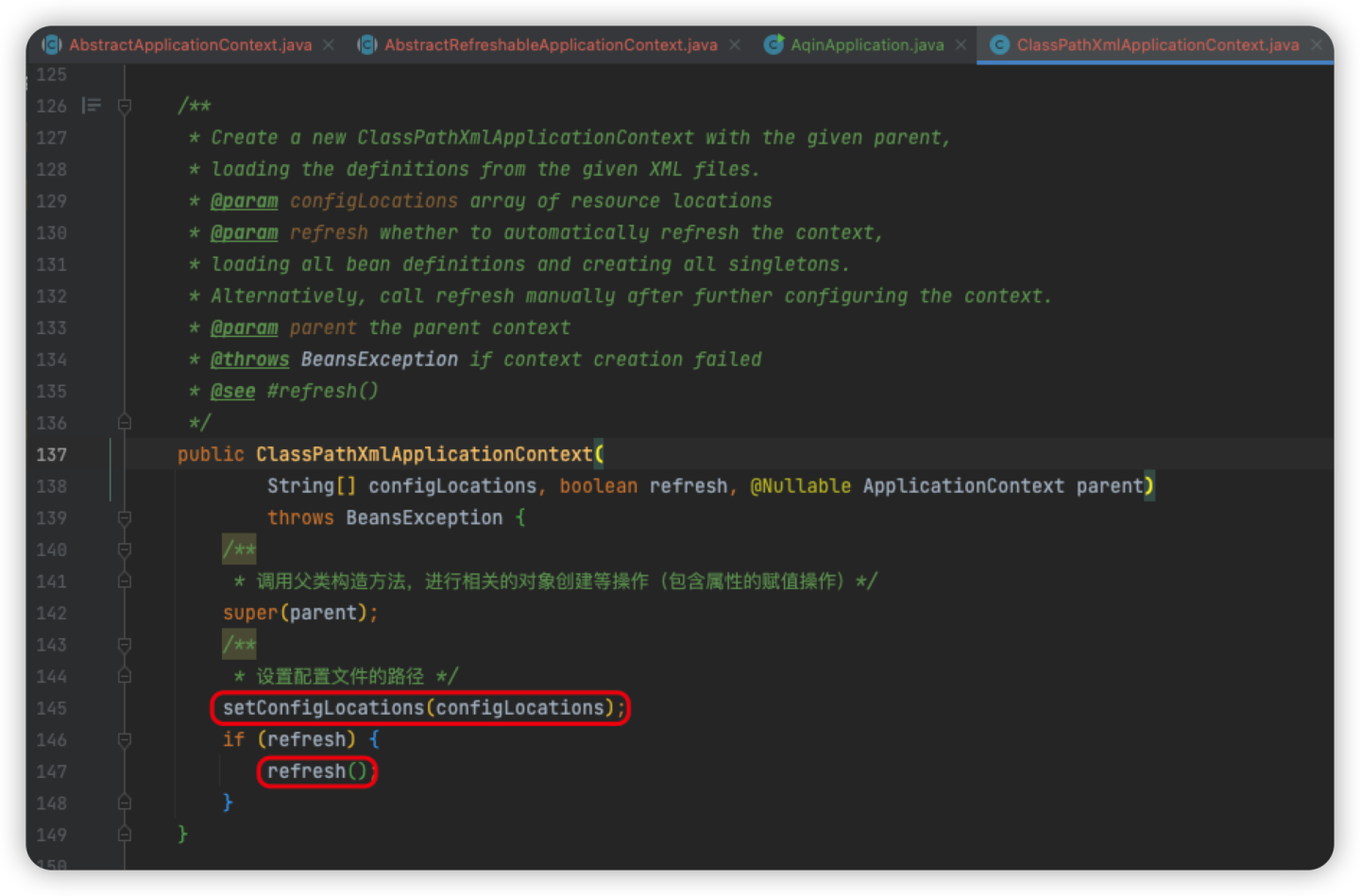This screenshot has width=1360, height=896.
Task: Click refresh() call on line 147
Action: (x=317, y=771)
